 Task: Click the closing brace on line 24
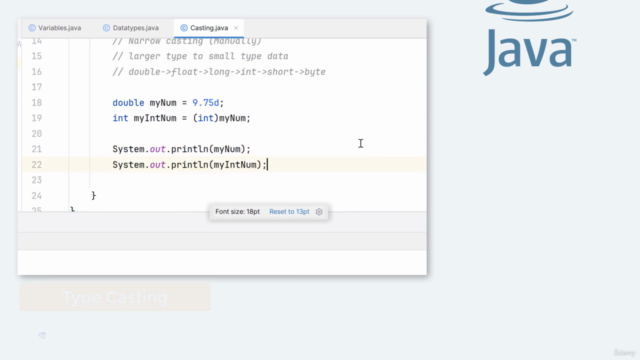(93, 196)
